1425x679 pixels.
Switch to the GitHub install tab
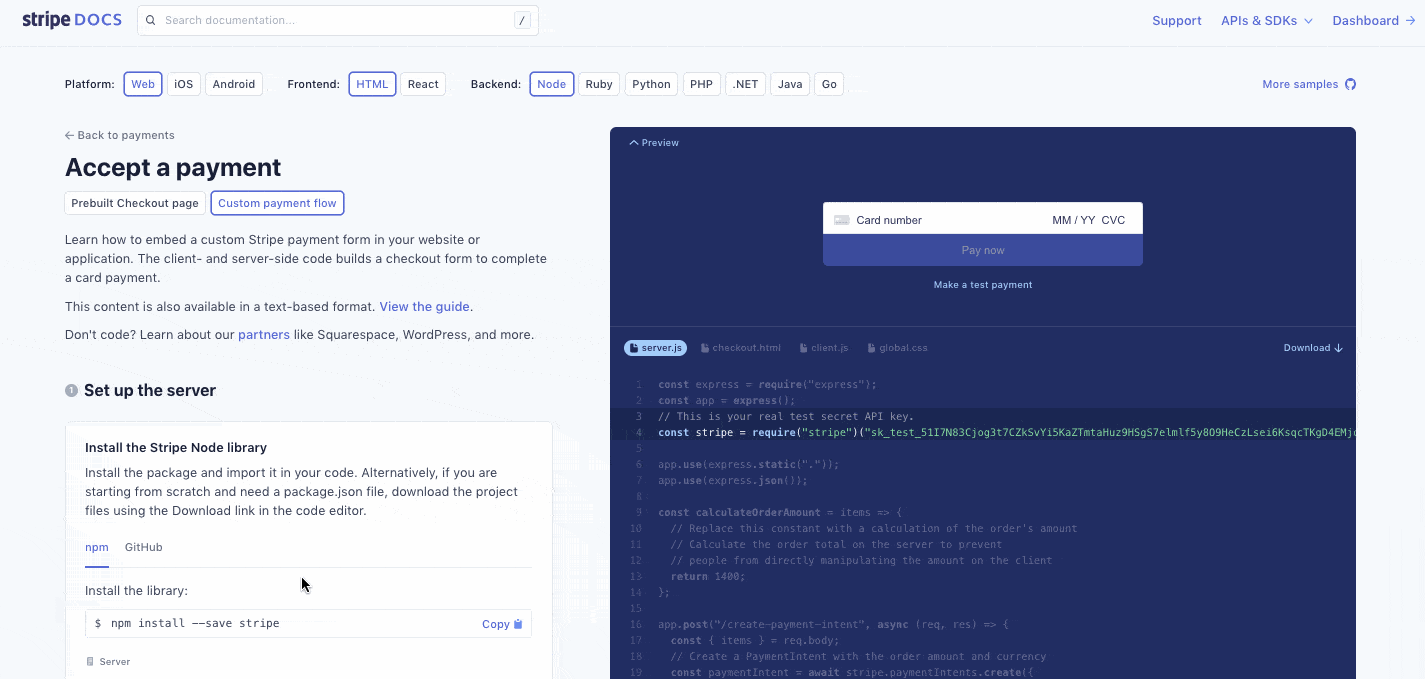pyautogui.click(x=143, y=547)
